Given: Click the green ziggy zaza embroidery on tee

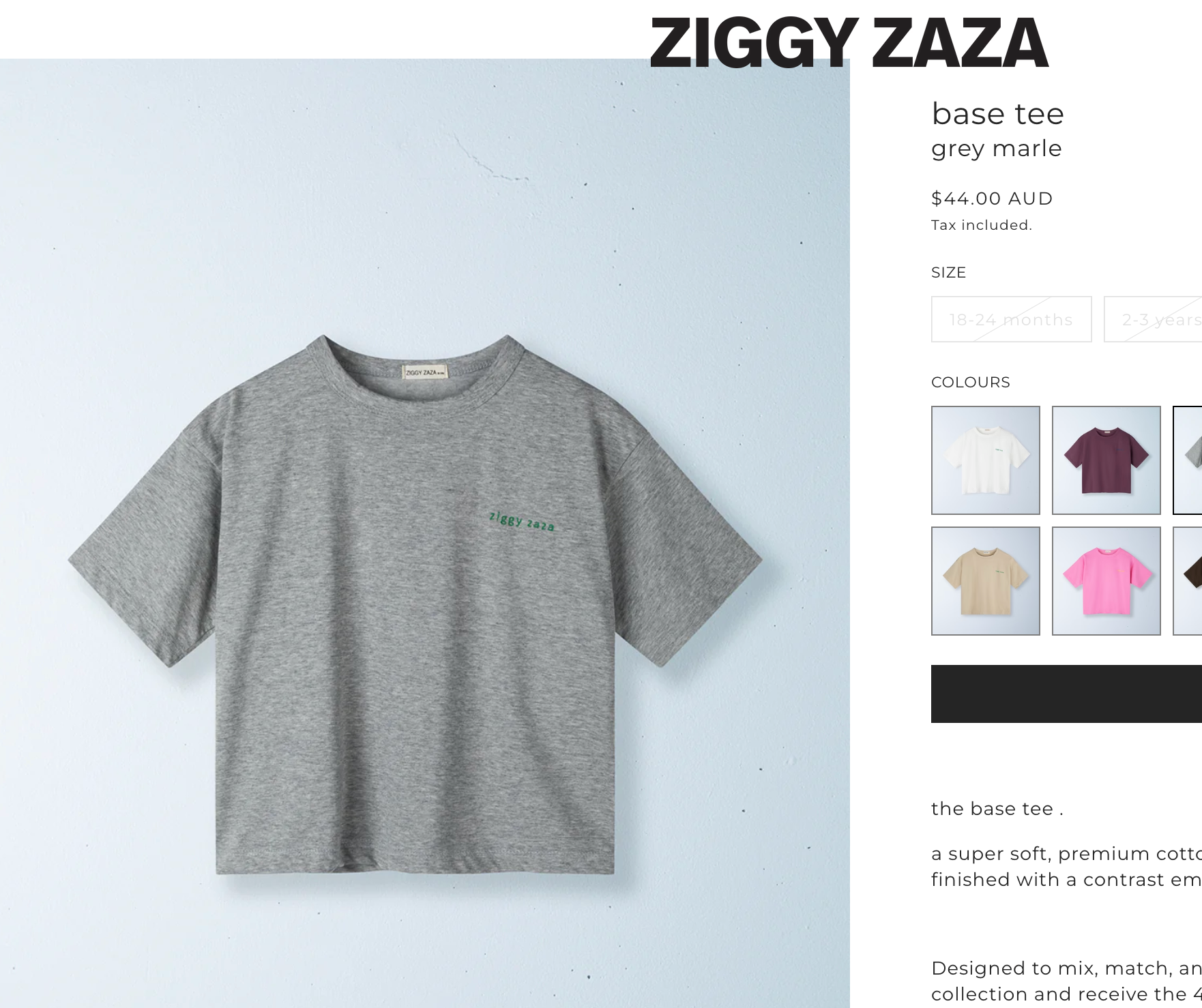Looking at the screenshot, I should pos(522,521).
